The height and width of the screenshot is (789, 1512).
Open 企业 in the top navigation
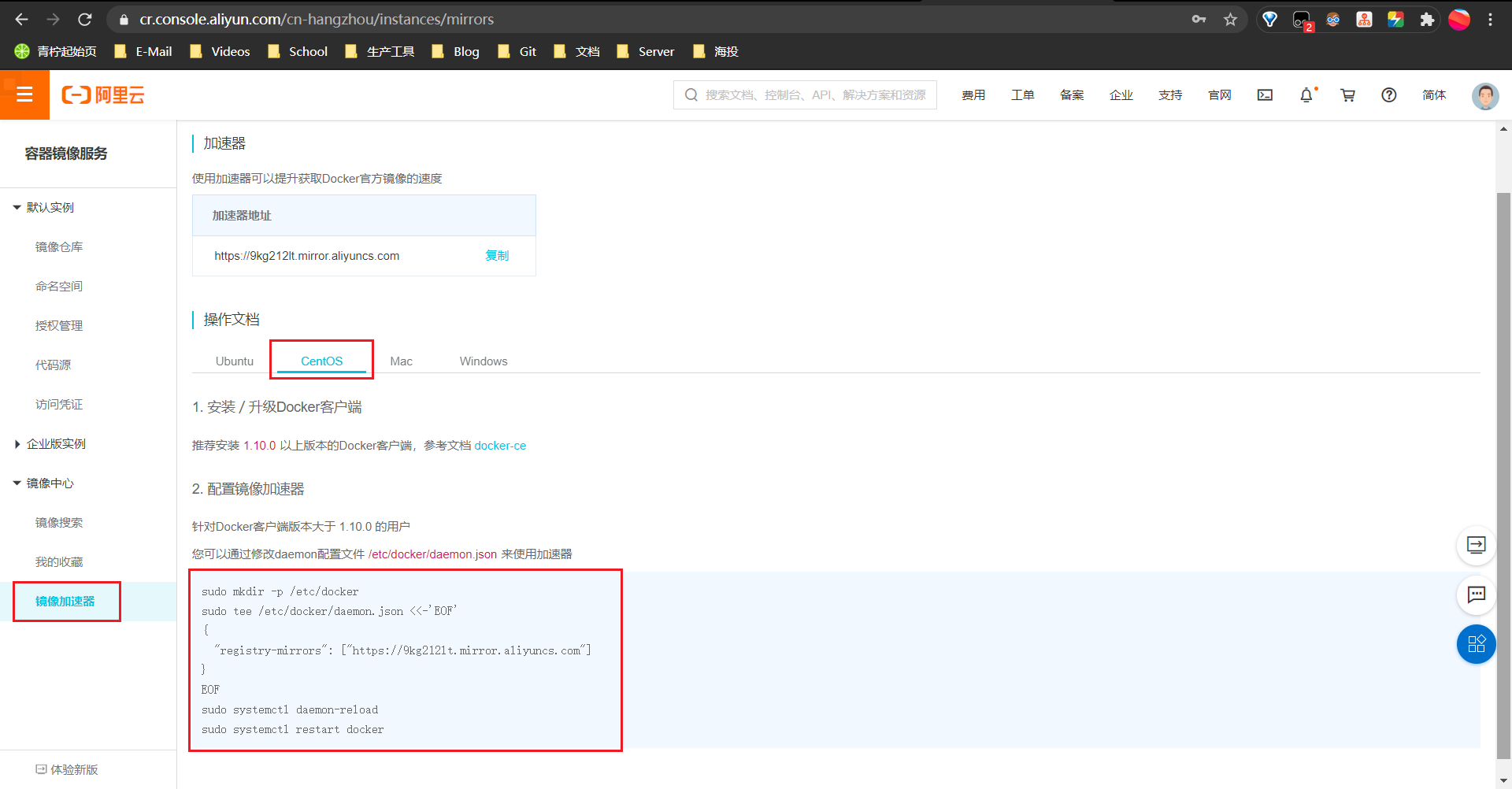[x=1121, y=94]
